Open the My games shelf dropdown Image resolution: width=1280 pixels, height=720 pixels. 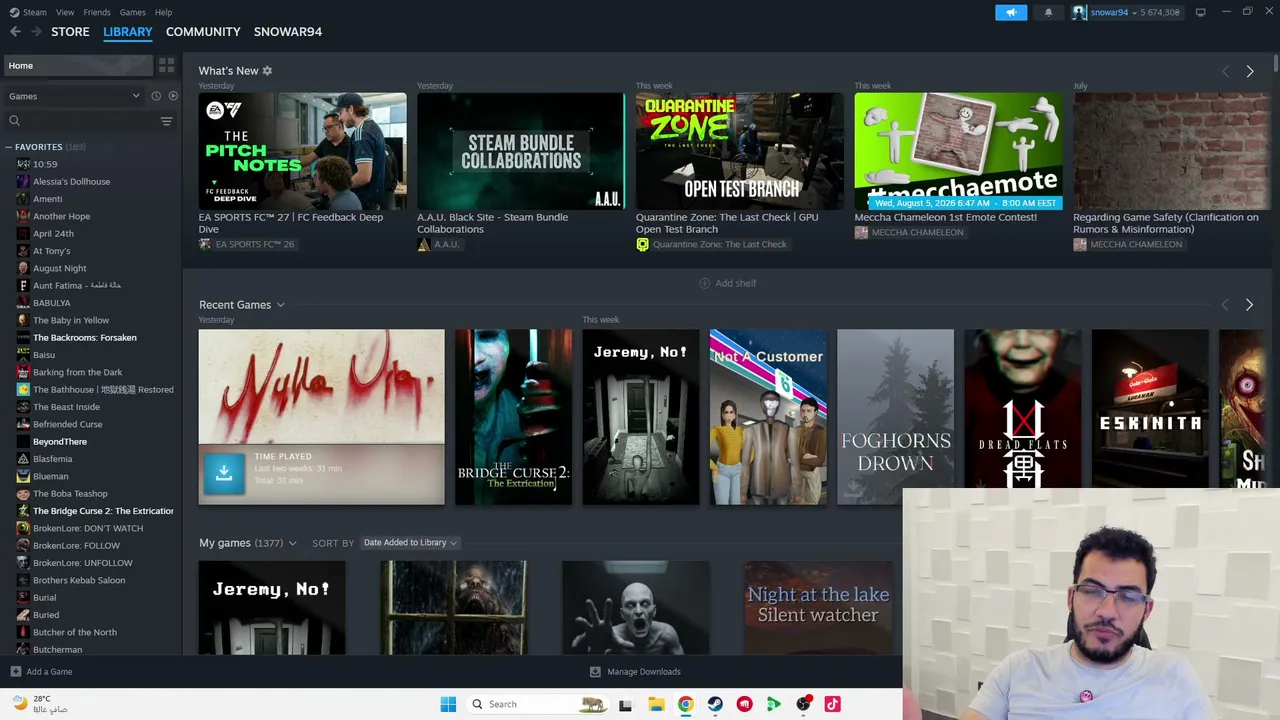tap(292, 543)
